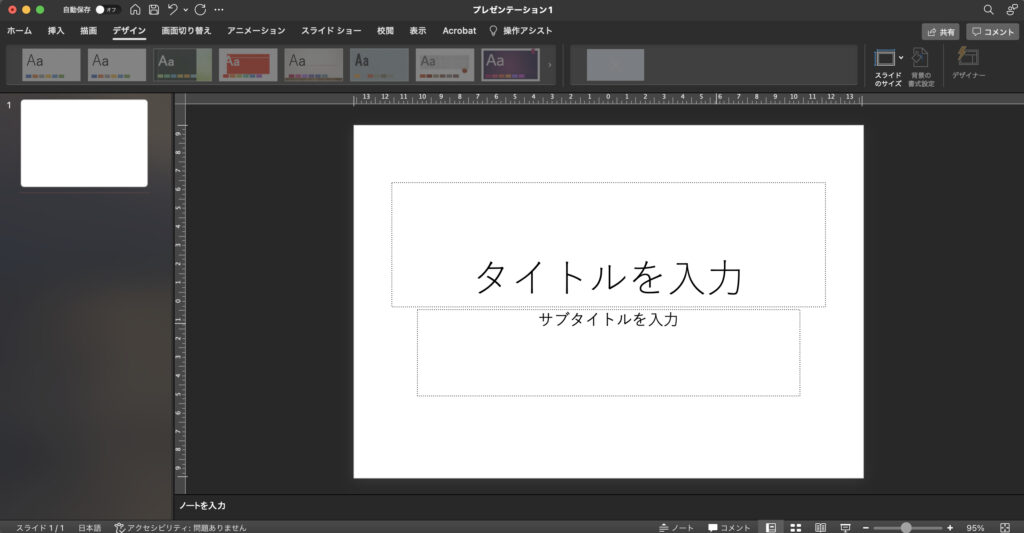Expand the Undo history dropdown arrow

185,10
